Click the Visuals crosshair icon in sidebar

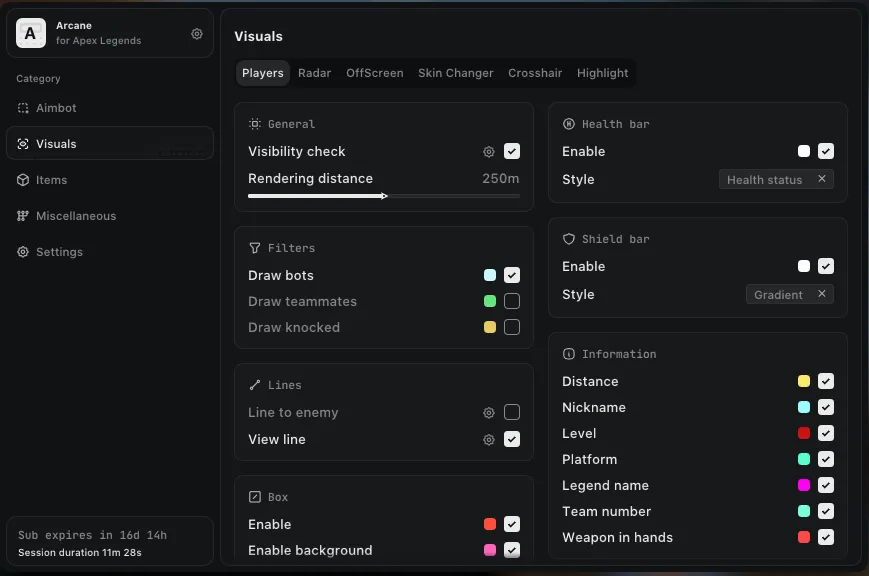coord(23,143)
